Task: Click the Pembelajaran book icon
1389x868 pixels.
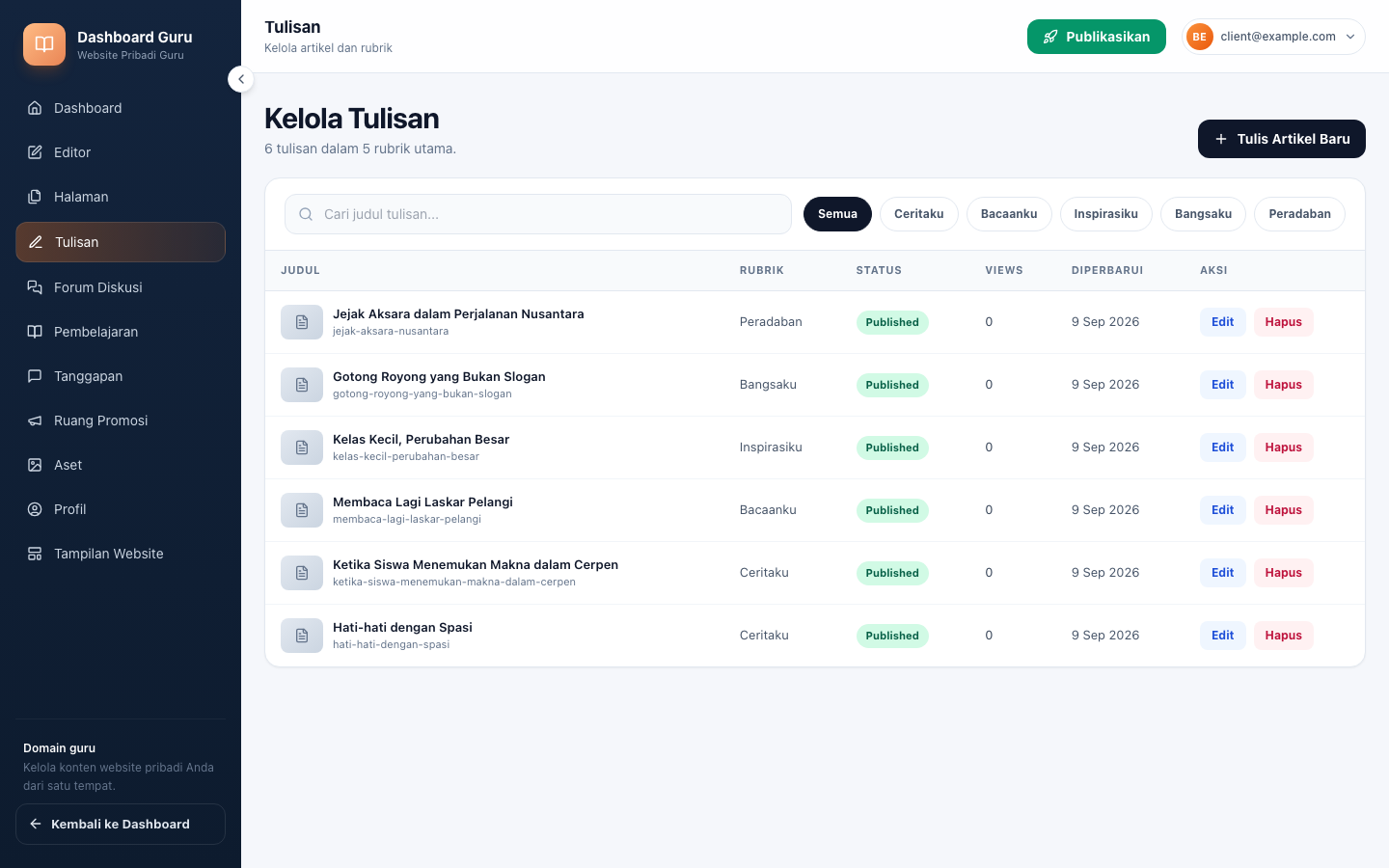Action: click(35, 332)
